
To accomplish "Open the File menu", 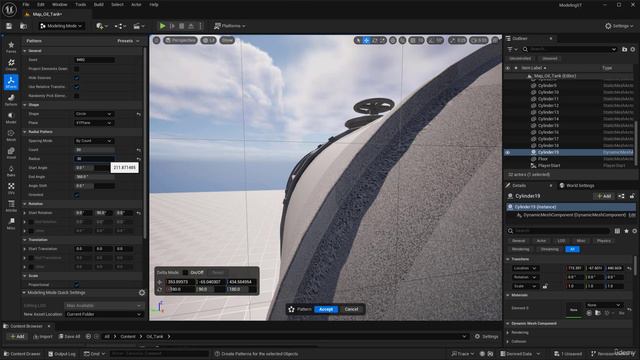I will (26, 4).
